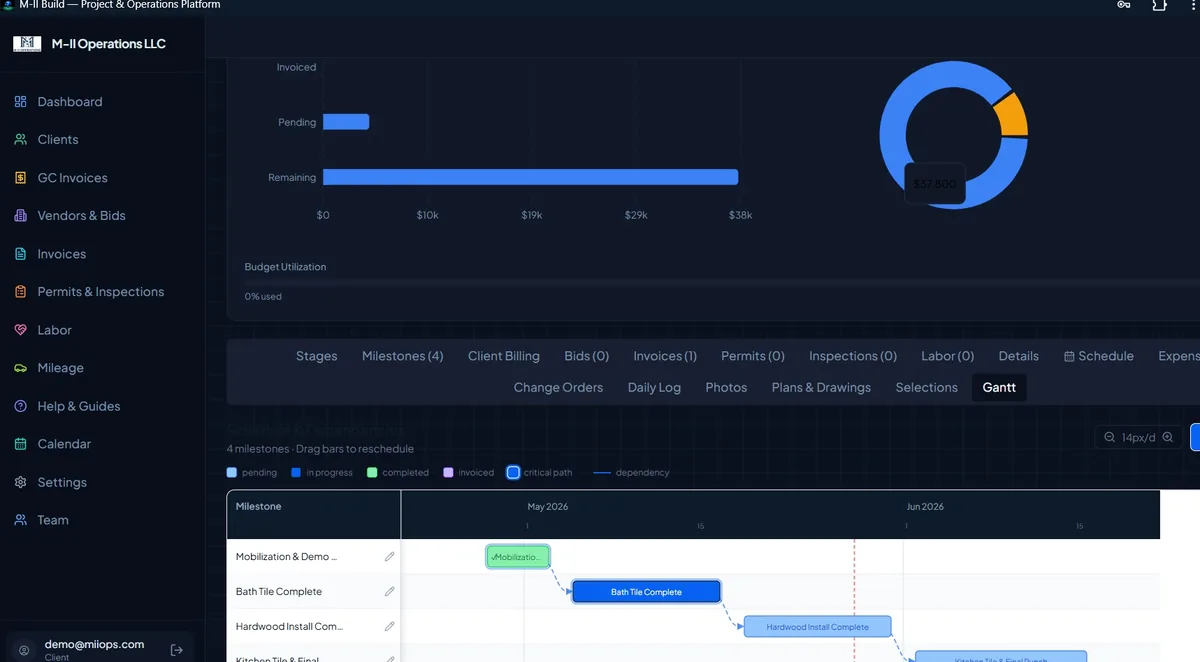Open the Change Orders tab
Viewport: 1200px width, 662px height.
558,388
